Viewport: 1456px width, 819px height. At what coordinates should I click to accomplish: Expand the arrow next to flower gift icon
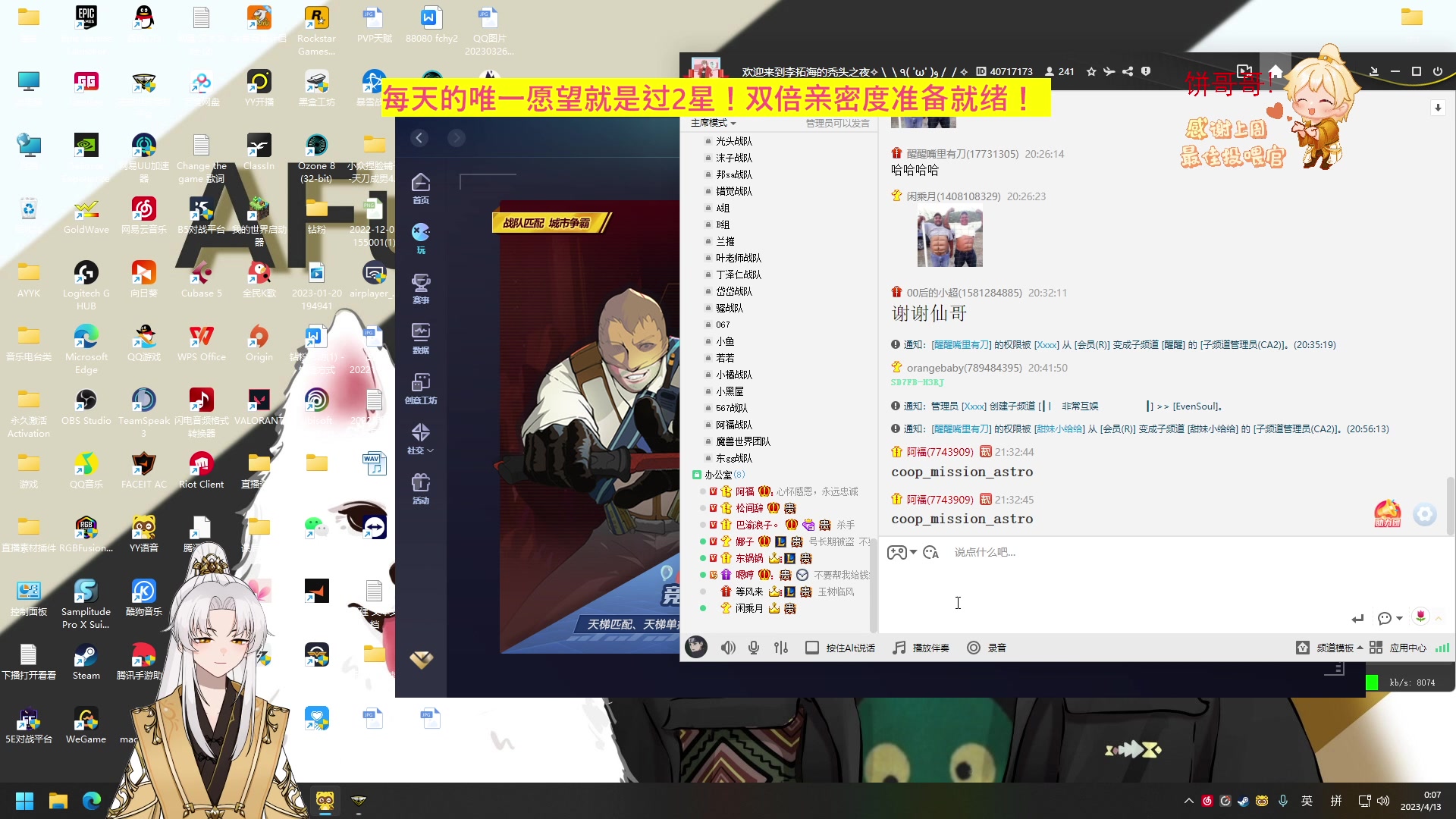coord(1439,618)
